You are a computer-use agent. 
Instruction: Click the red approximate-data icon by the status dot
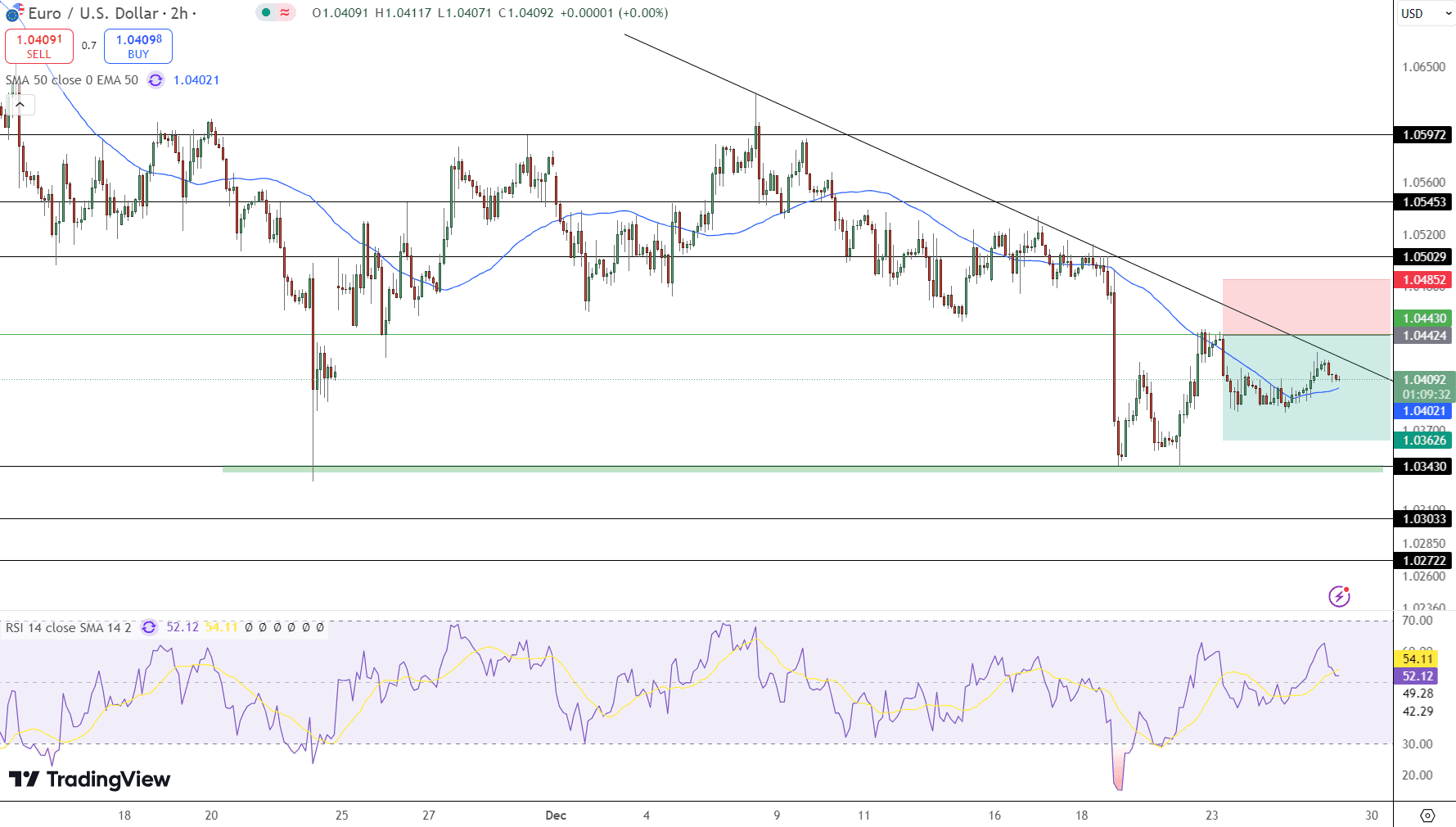coord(285,12)
